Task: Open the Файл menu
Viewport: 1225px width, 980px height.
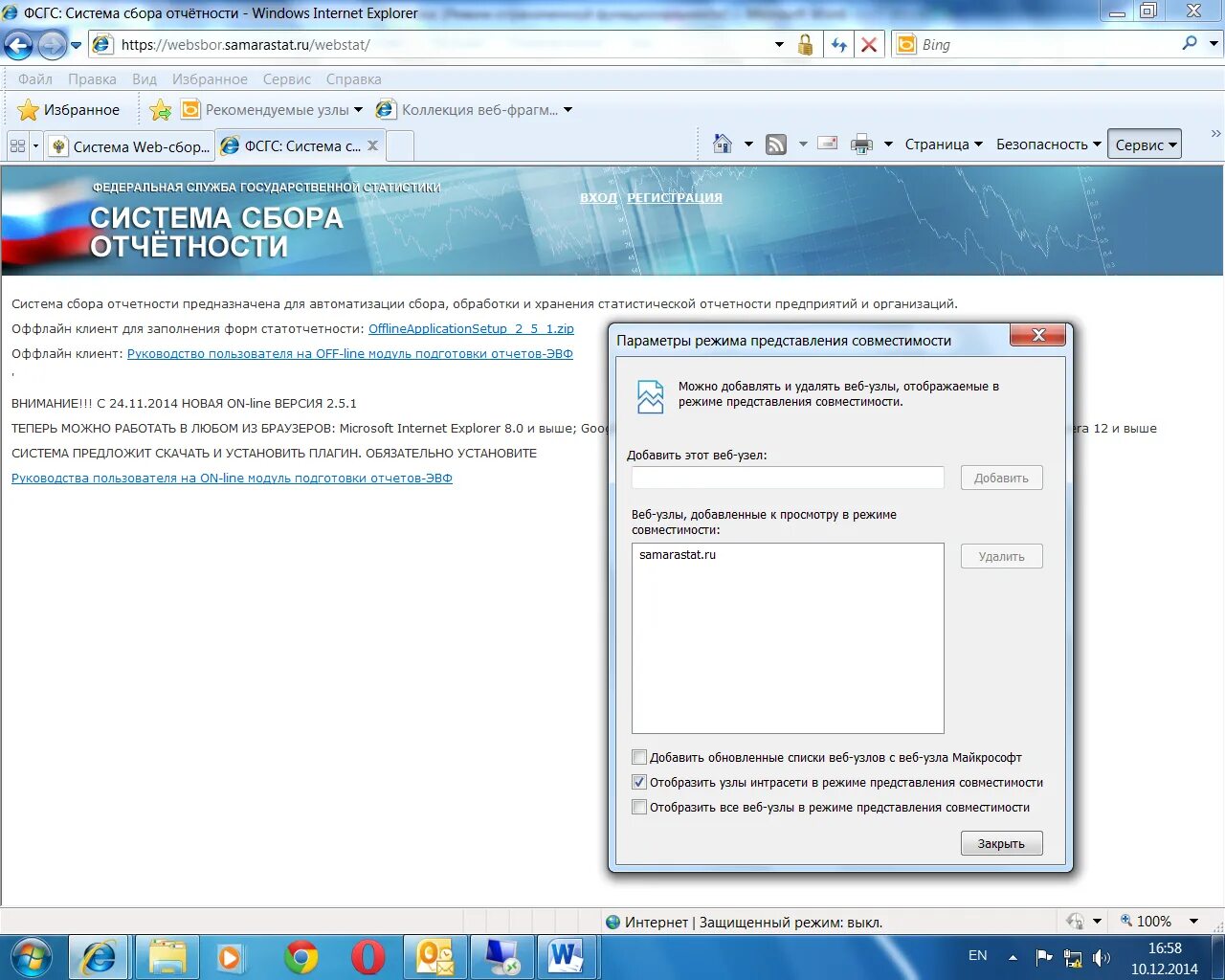Action: [x=35, y=79]
